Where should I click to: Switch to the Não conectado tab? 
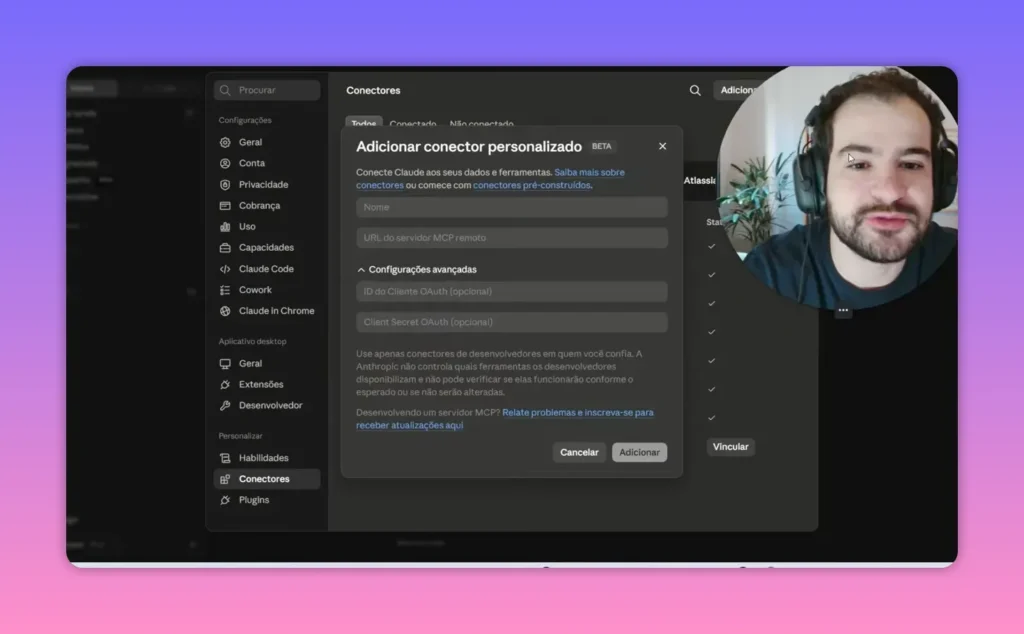(481, 123)
